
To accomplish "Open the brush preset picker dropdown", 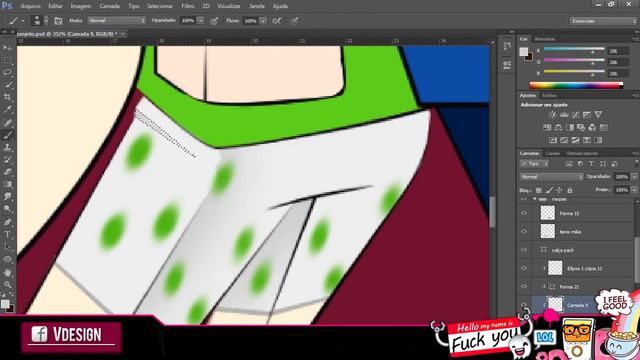I will pyautogui.click(x=46, y=20).
